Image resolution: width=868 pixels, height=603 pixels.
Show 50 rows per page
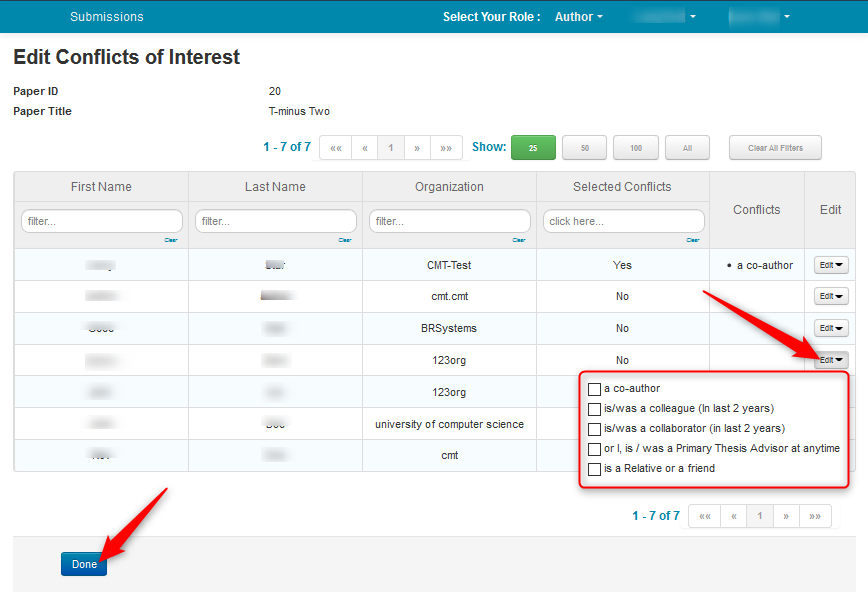(585, 148)
